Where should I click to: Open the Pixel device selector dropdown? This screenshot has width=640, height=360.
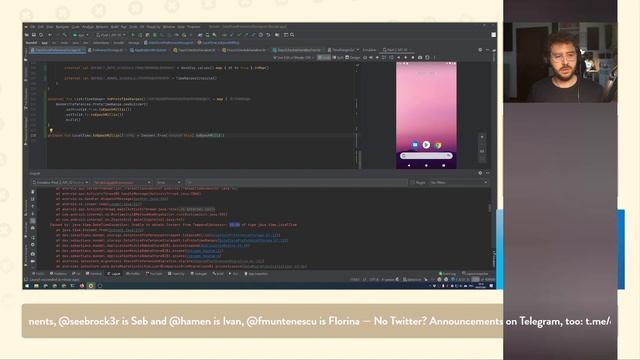click(x=111, y=35)
